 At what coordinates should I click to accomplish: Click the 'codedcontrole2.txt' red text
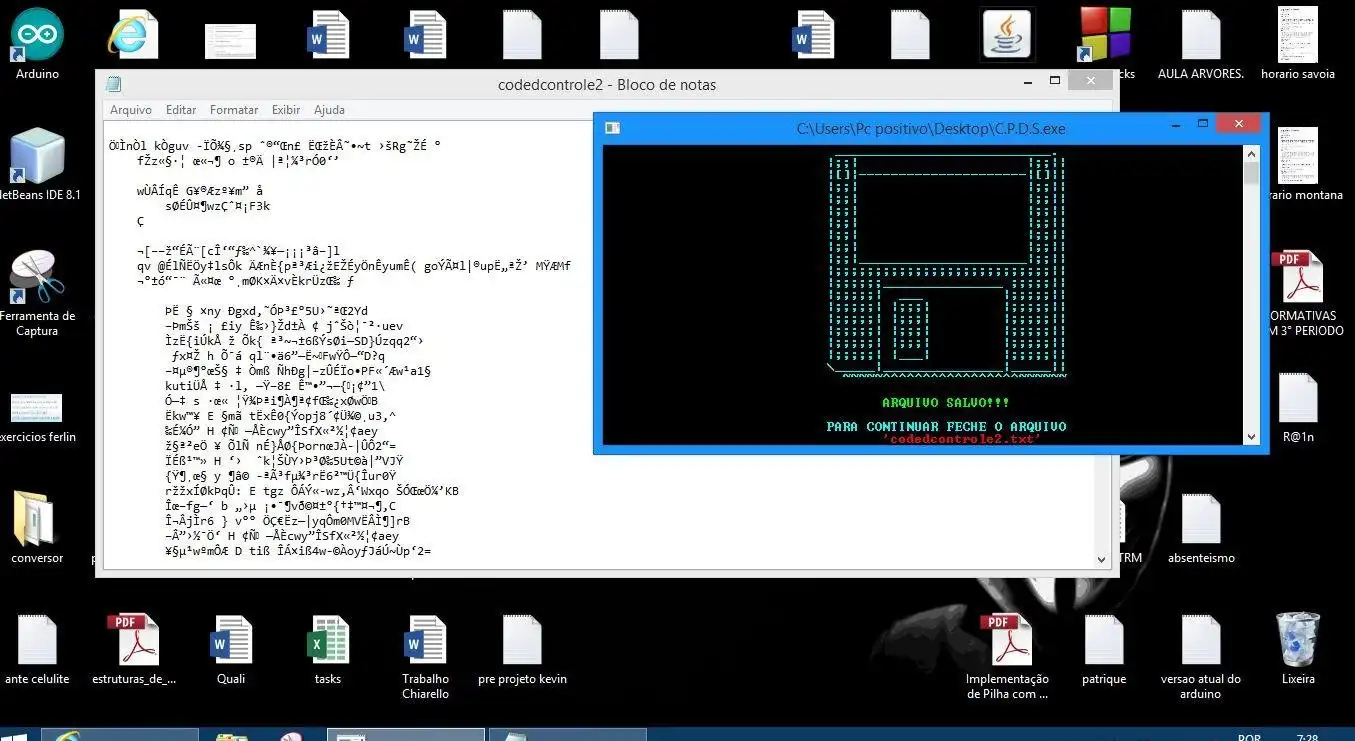click(x=962, y=439)
